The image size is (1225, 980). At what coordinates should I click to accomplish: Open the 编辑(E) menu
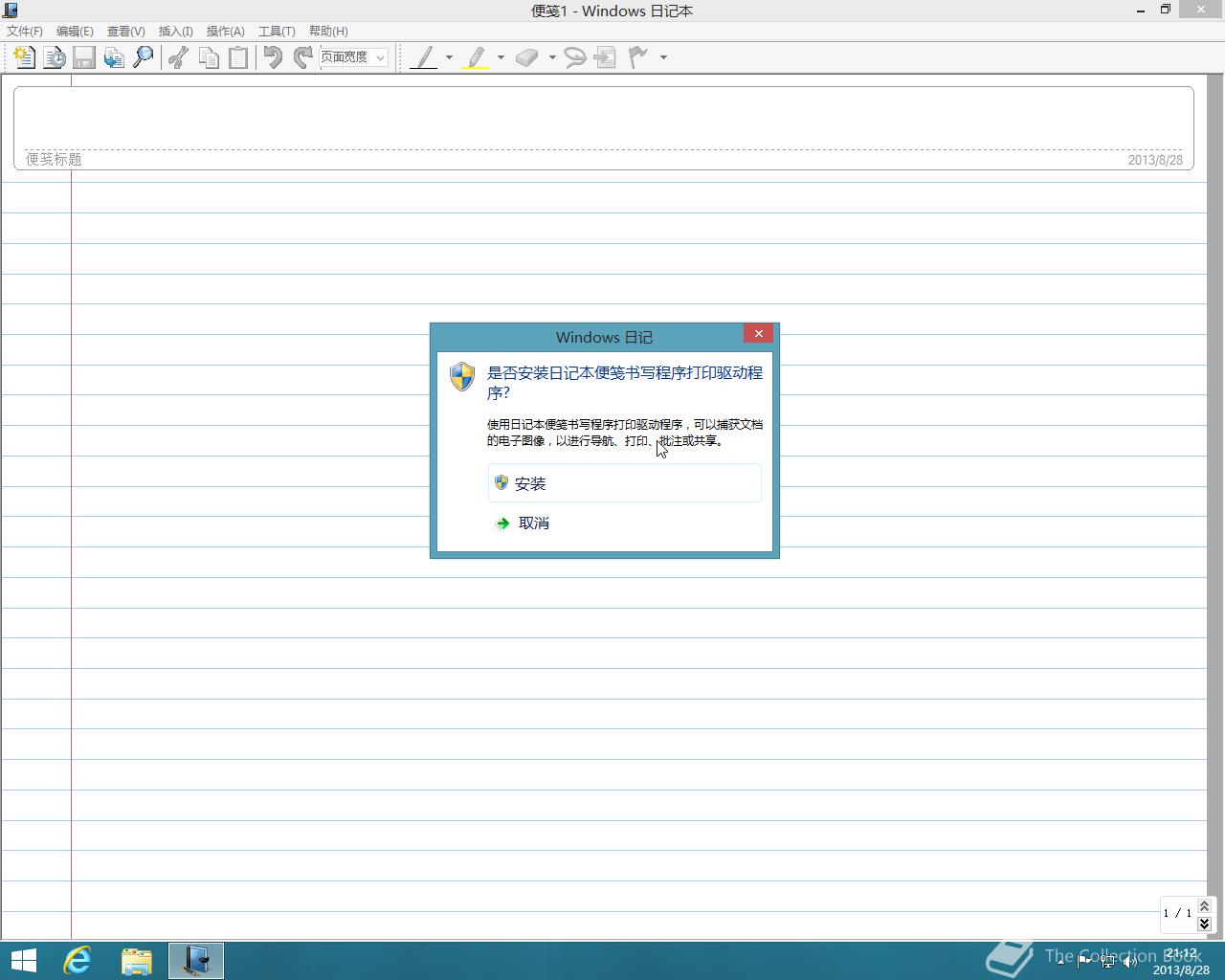75,32
